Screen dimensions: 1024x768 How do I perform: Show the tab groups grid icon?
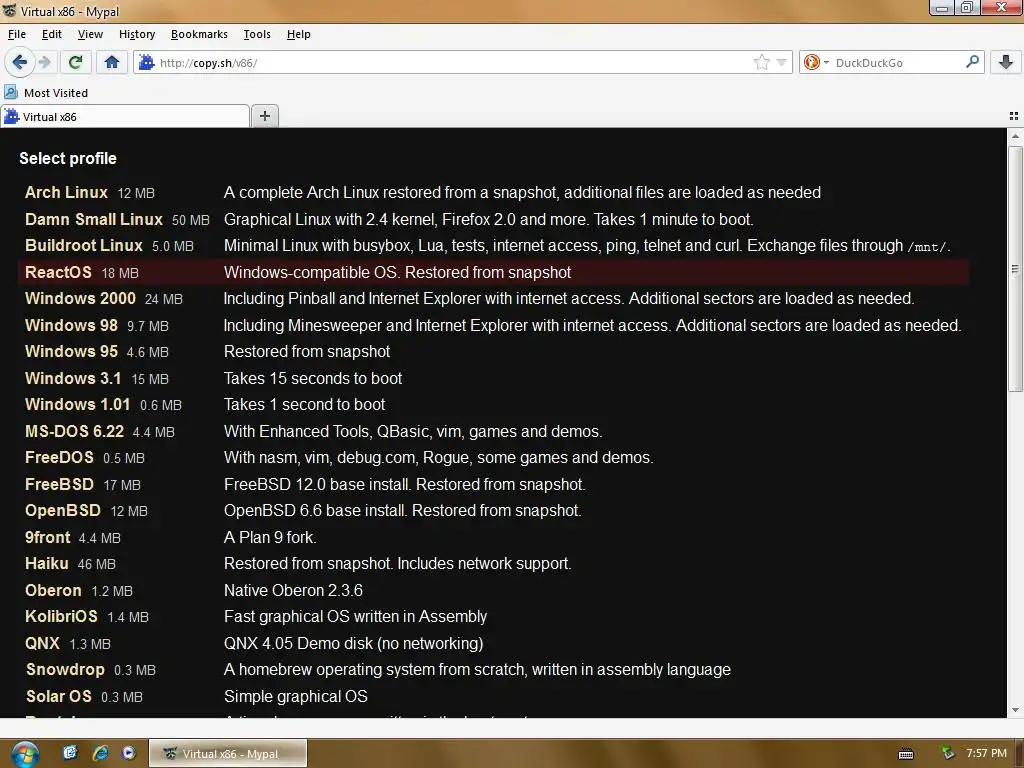(x=1014, y=116)
